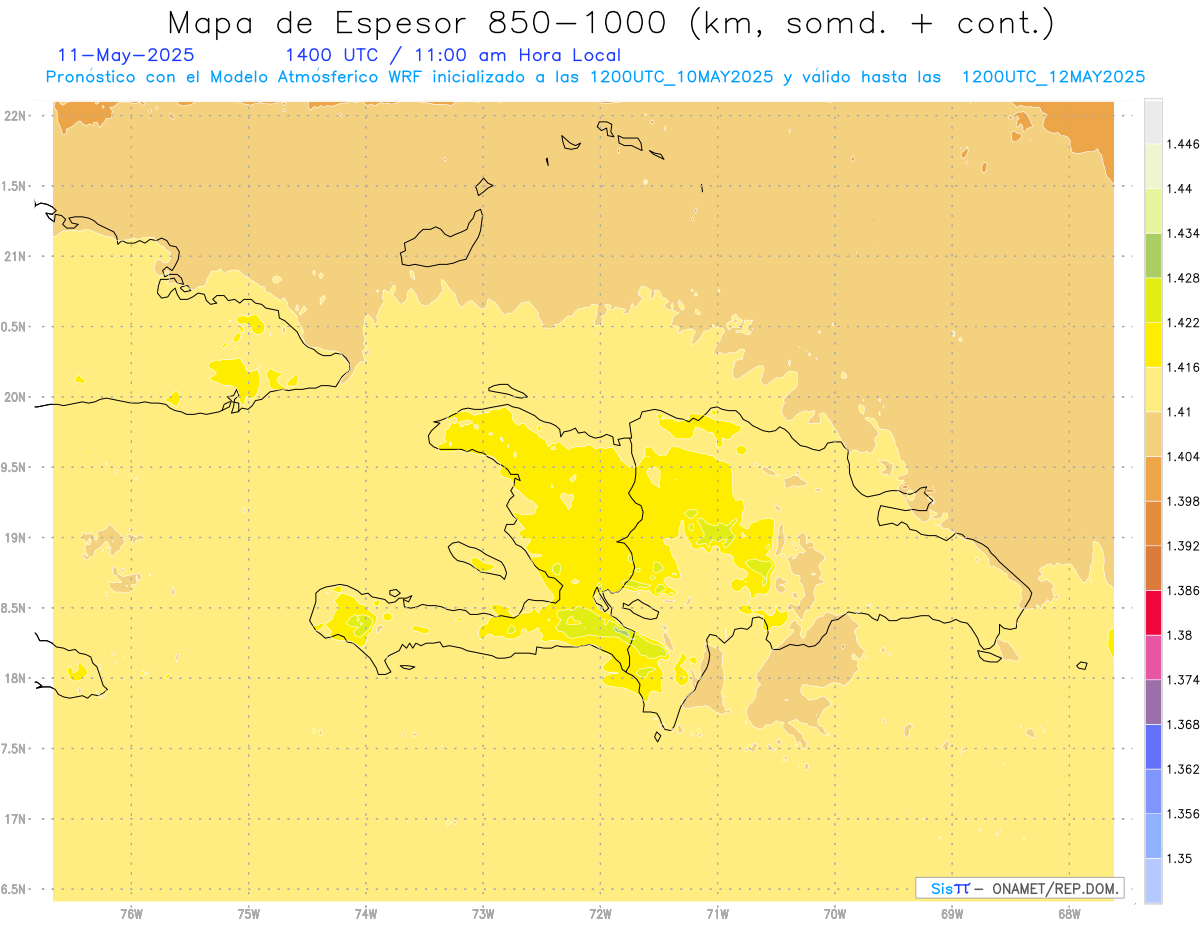Click the legend value '1.38'

click(1180, 635)
